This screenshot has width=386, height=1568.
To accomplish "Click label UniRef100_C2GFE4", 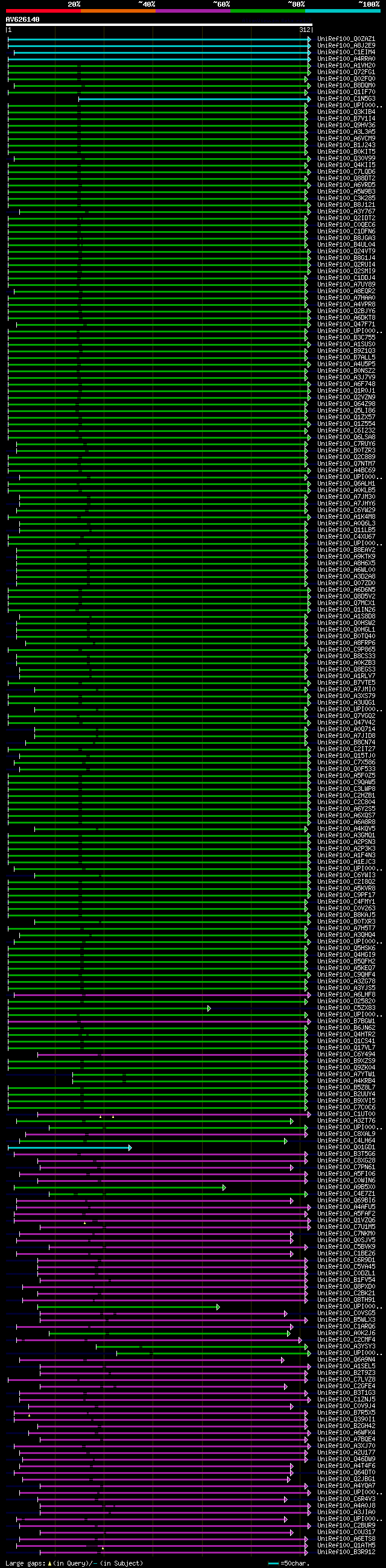I will (x=346, y=1386).
